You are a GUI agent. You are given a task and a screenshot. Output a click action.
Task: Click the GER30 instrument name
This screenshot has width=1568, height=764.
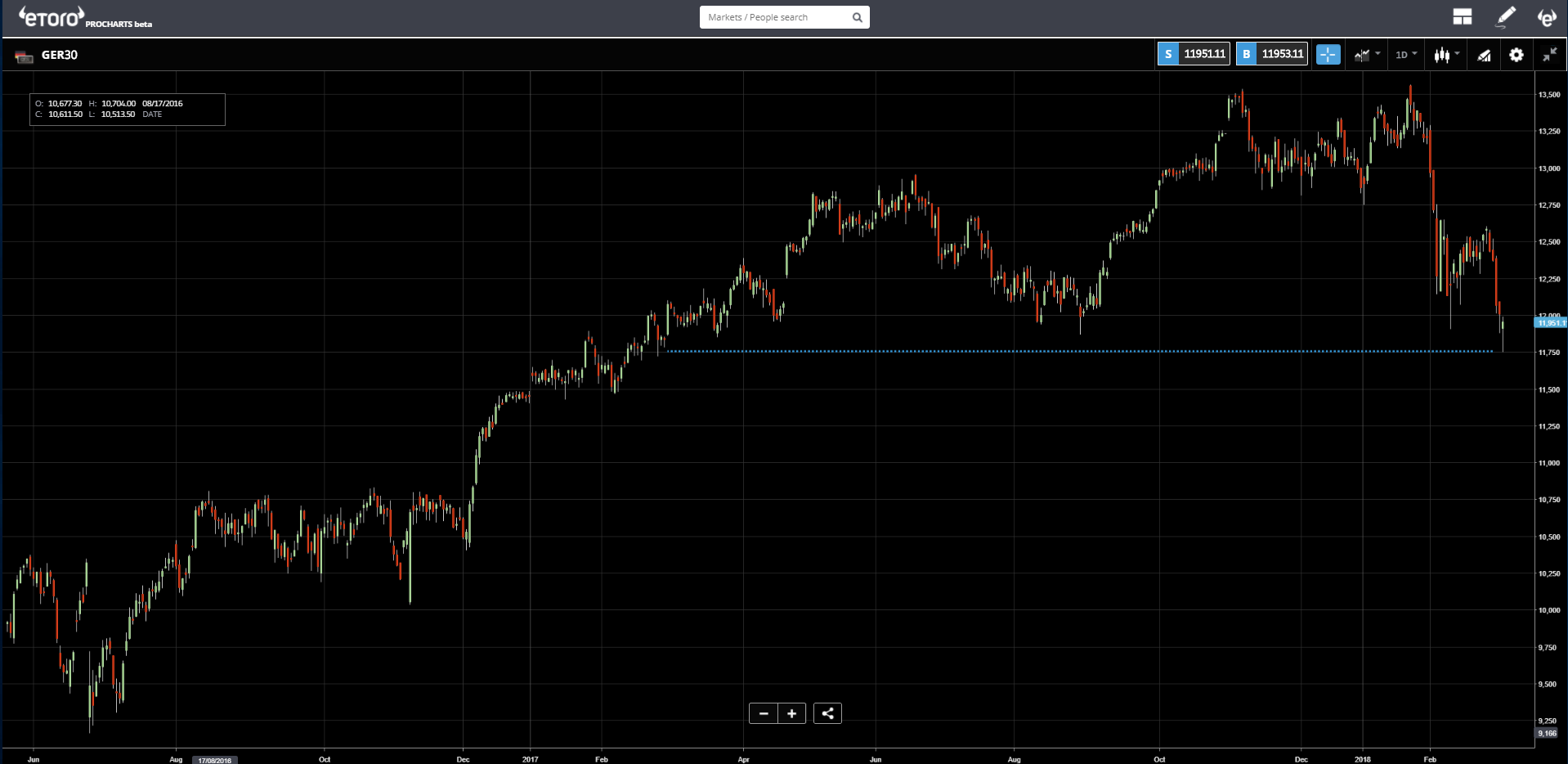[x=60, y=55]
